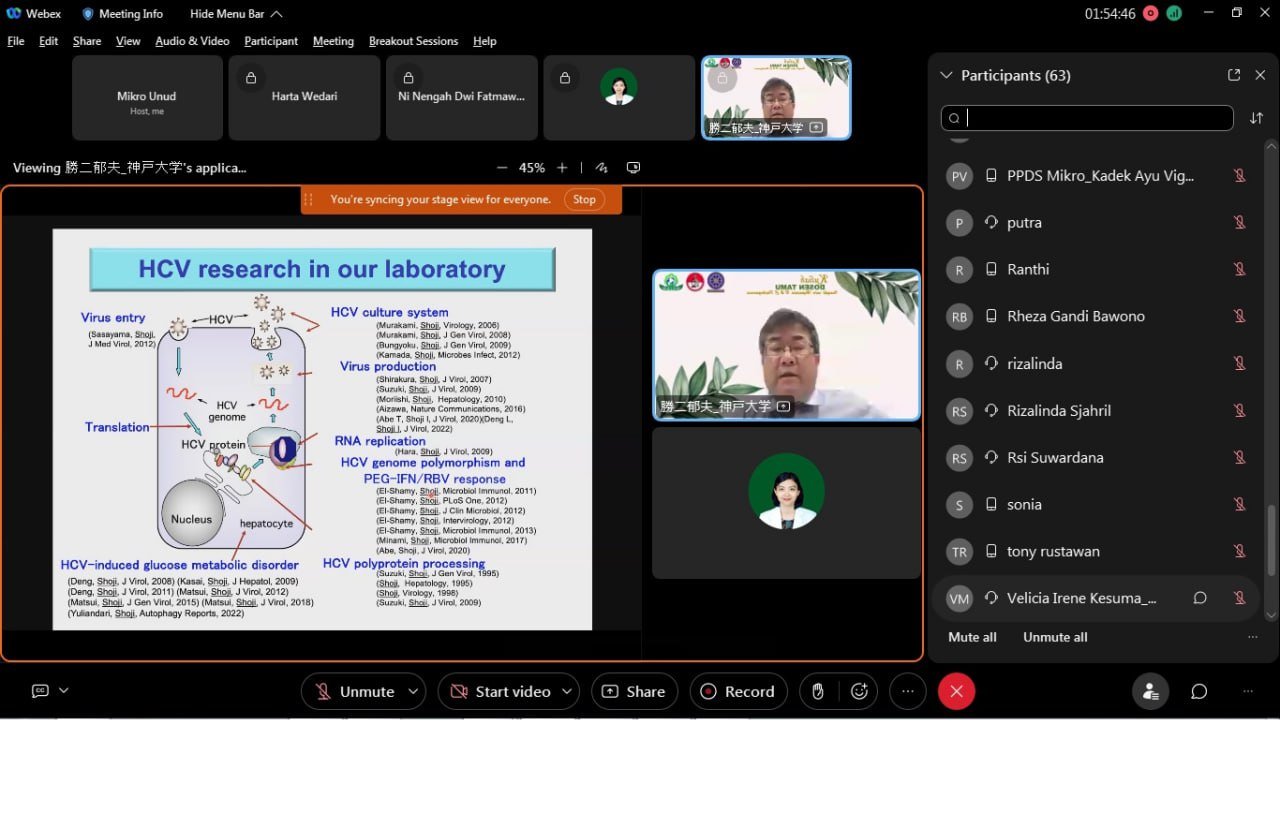Click the red leave meeting button
Viewport: 1280px width, 813px height.
coord(956,691)
